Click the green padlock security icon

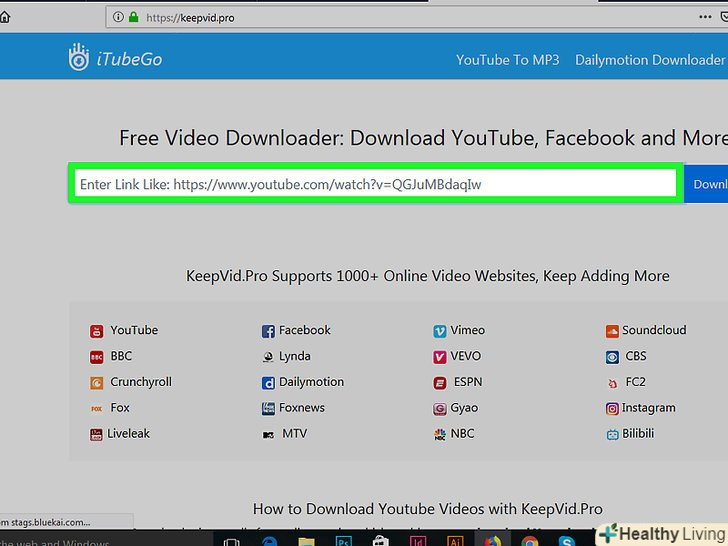(134, 18)
